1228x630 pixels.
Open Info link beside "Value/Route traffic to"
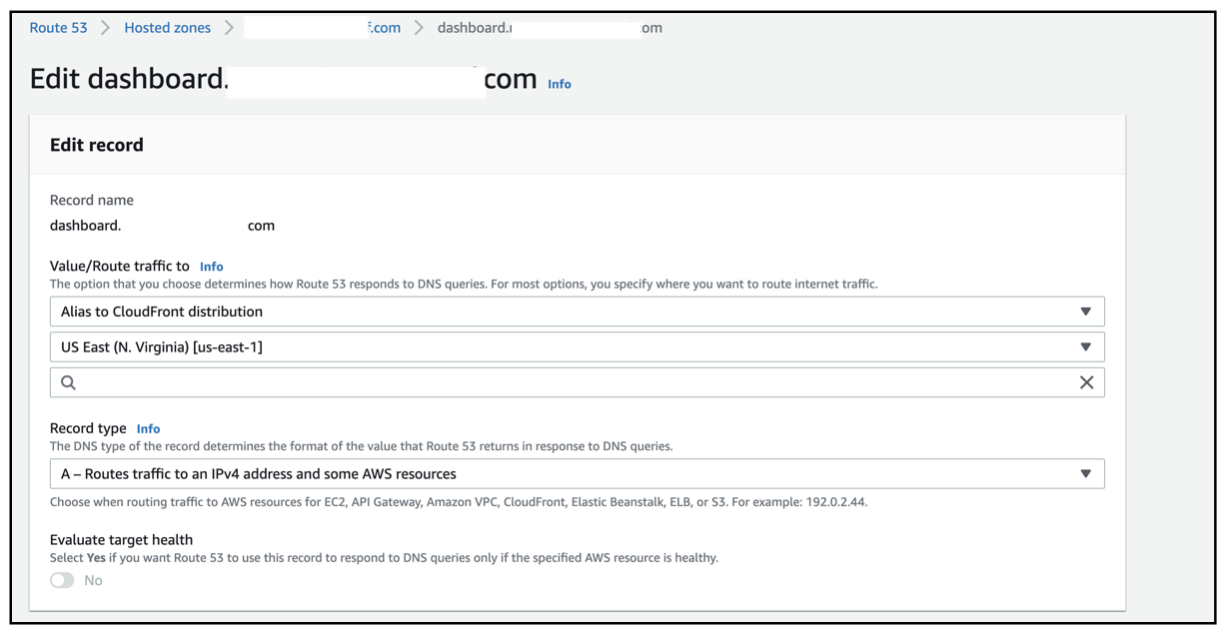click(x=211, y=267)
